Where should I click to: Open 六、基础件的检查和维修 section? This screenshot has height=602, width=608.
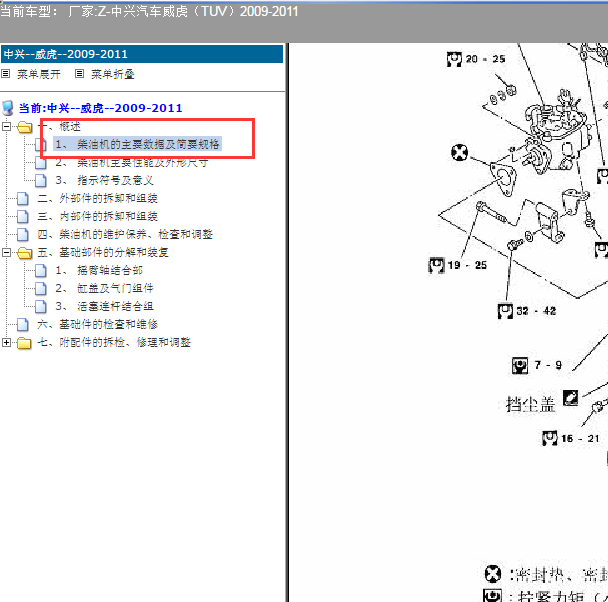click(x=97, y=324)
